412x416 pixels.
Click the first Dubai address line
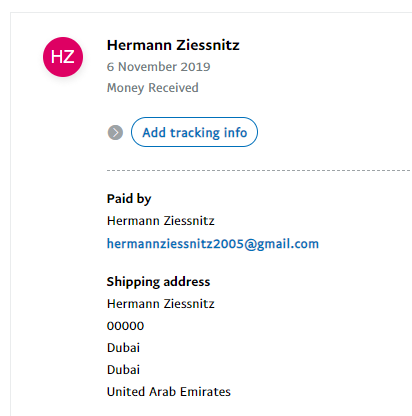[x=123, y=348]
